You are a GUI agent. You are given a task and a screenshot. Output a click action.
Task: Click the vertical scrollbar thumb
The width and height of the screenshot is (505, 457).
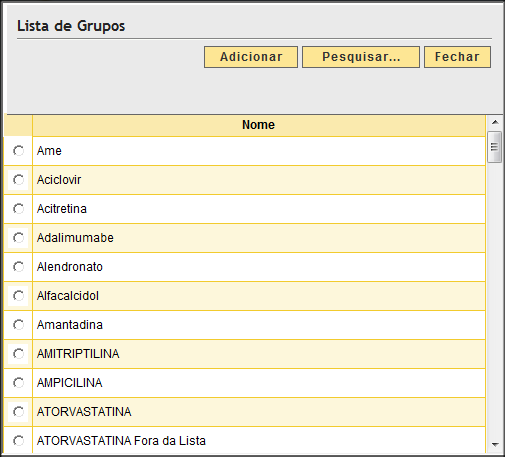tap(494, 147)
